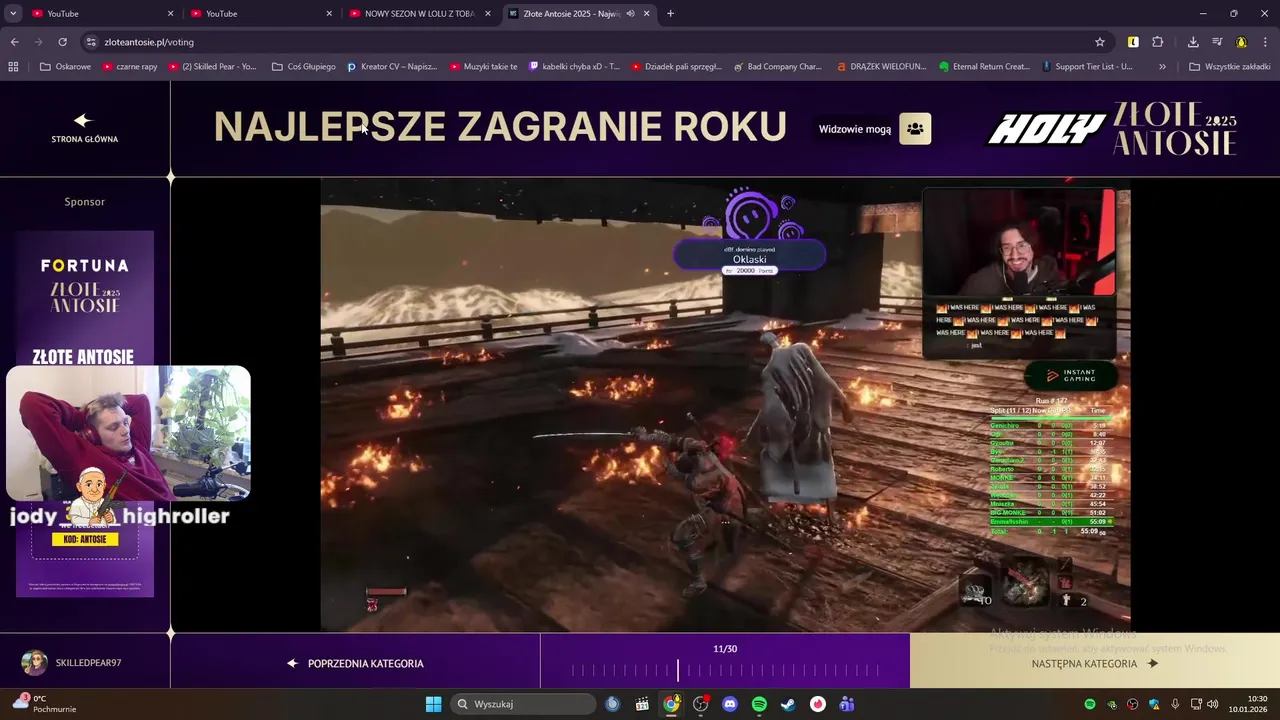Open Bad Company Char bookmark
The width and height of the screenshot is (1280, 720).
(777, 67)
